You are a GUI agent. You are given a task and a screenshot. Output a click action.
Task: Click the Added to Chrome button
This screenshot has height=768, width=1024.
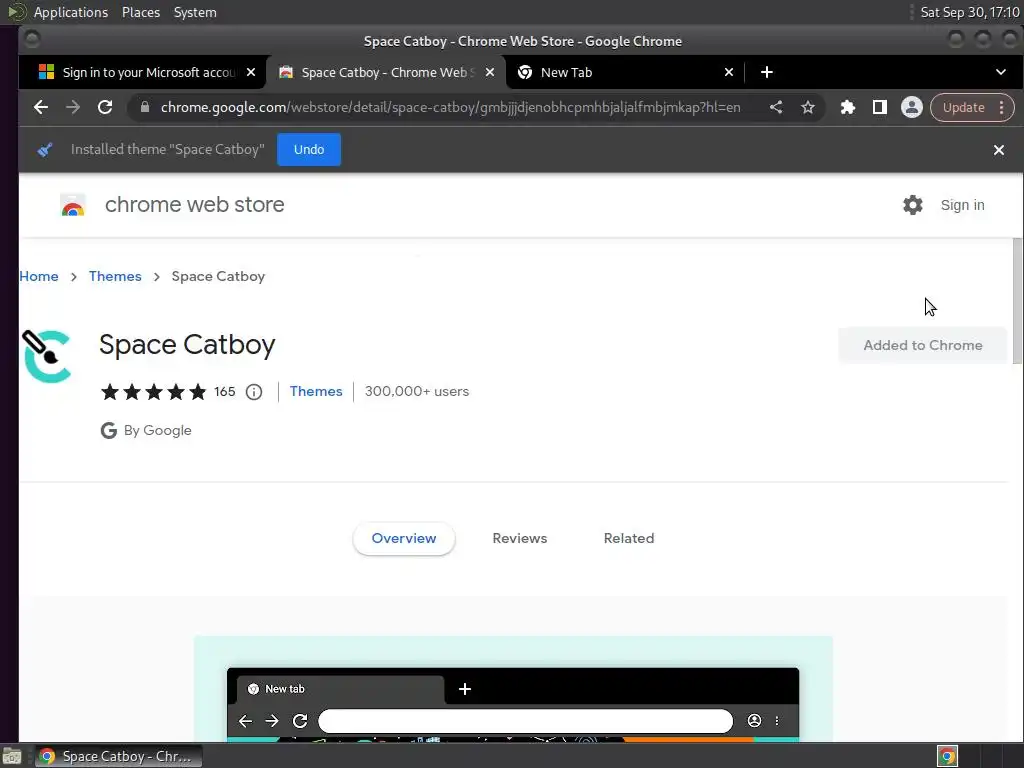pyautogui.click(x=923, y=345)
